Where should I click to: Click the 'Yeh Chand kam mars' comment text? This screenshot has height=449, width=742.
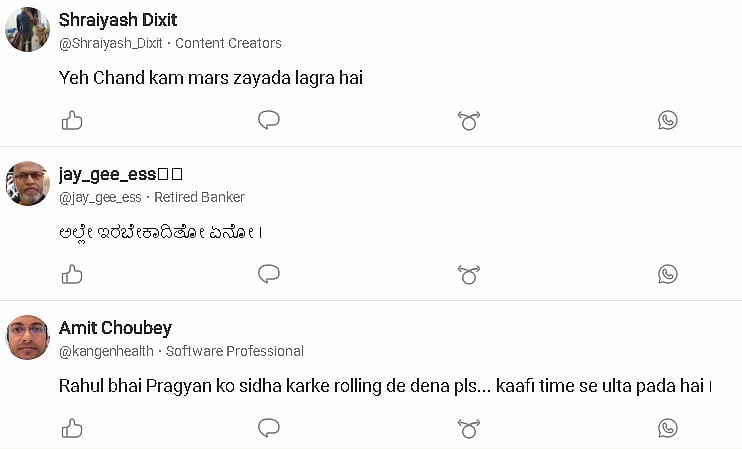(210, 77)
